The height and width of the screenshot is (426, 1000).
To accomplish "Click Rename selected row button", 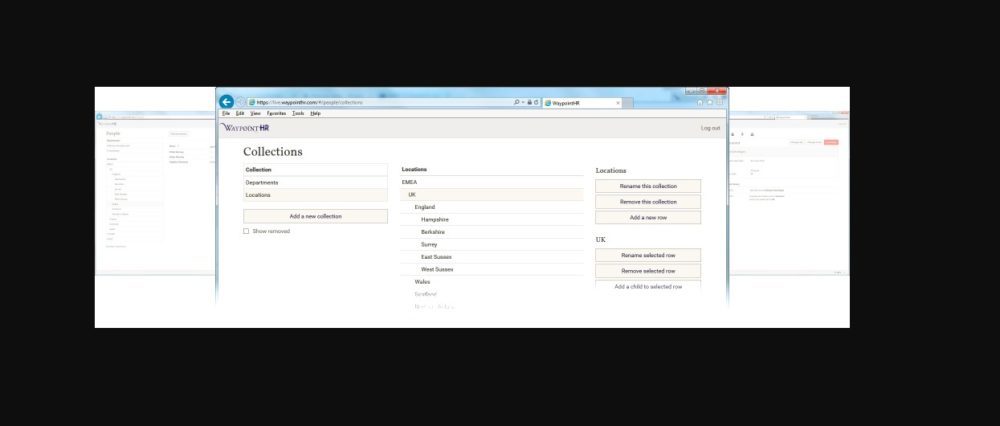I will click(647, 255).
